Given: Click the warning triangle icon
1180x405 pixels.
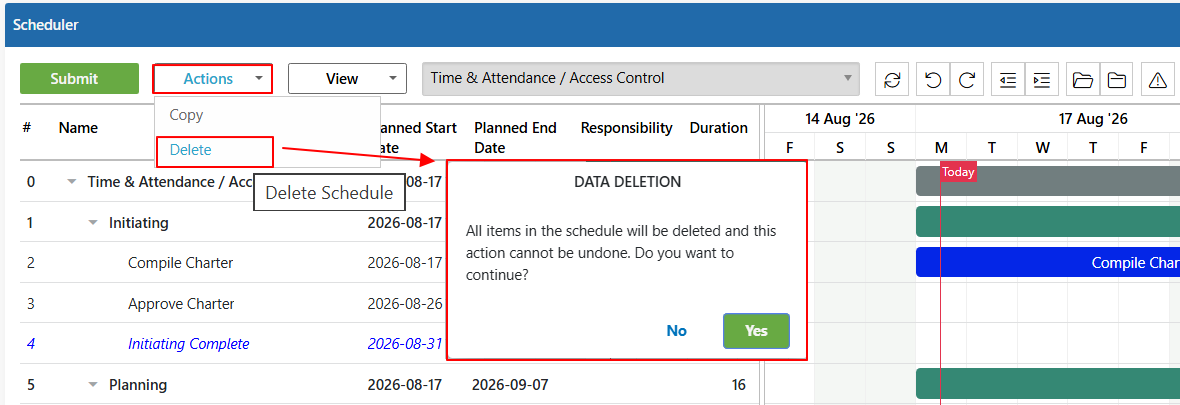Looking at the screenshot, I should [1158, 79].
